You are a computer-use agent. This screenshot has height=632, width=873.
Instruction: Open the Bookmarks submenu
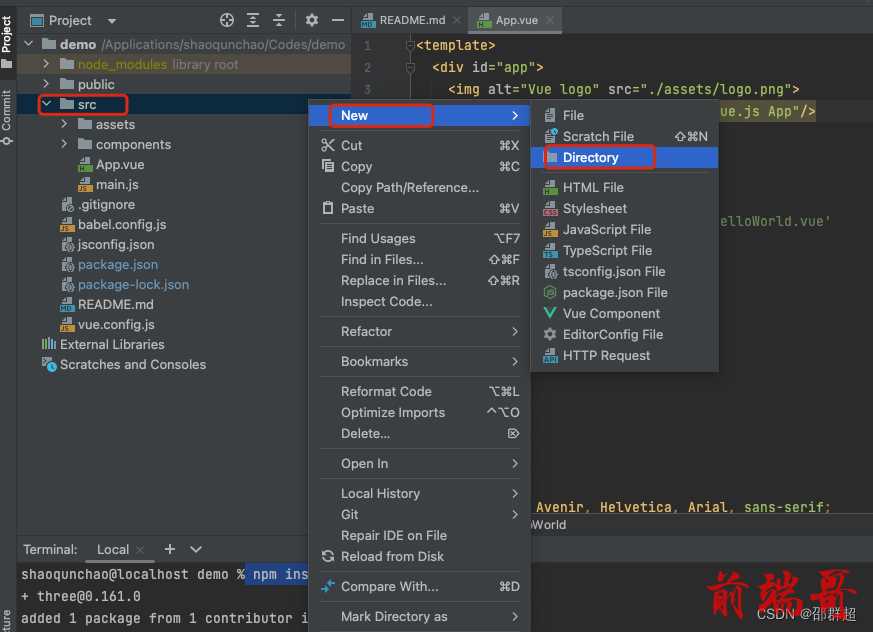point(419,362)
